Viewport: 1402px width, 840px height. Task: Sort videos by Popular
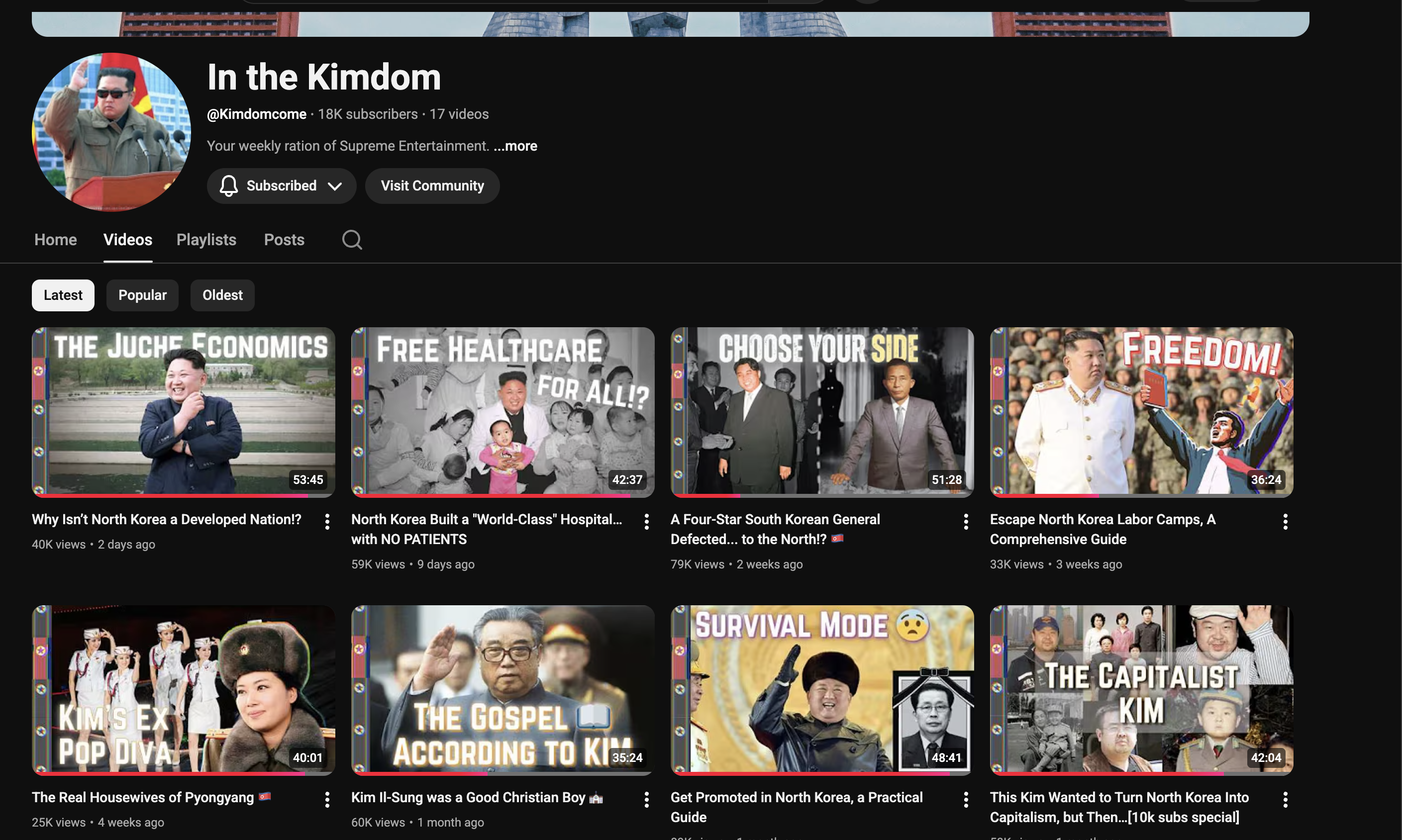142,295
